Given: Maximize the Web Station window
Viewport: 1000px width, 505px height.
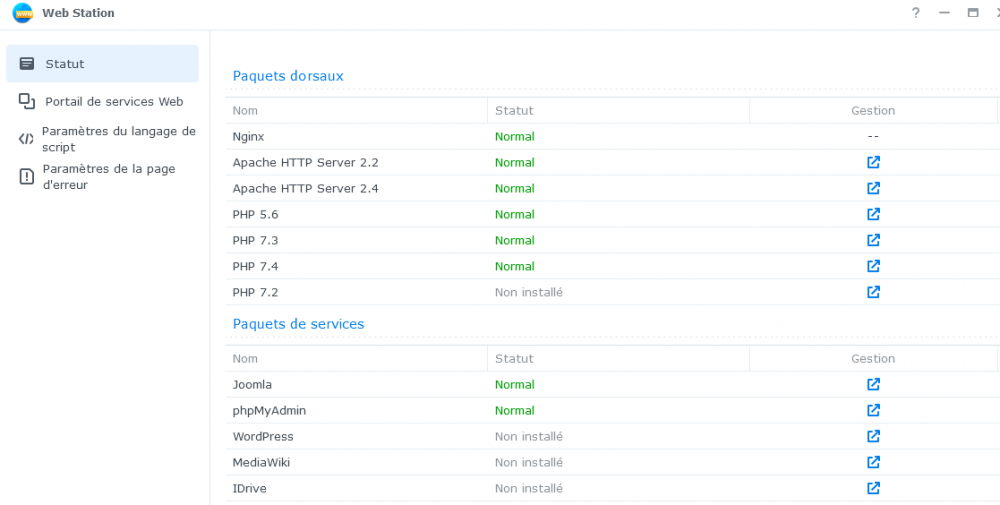Looking at the screenshot, I should pos(973,13).
